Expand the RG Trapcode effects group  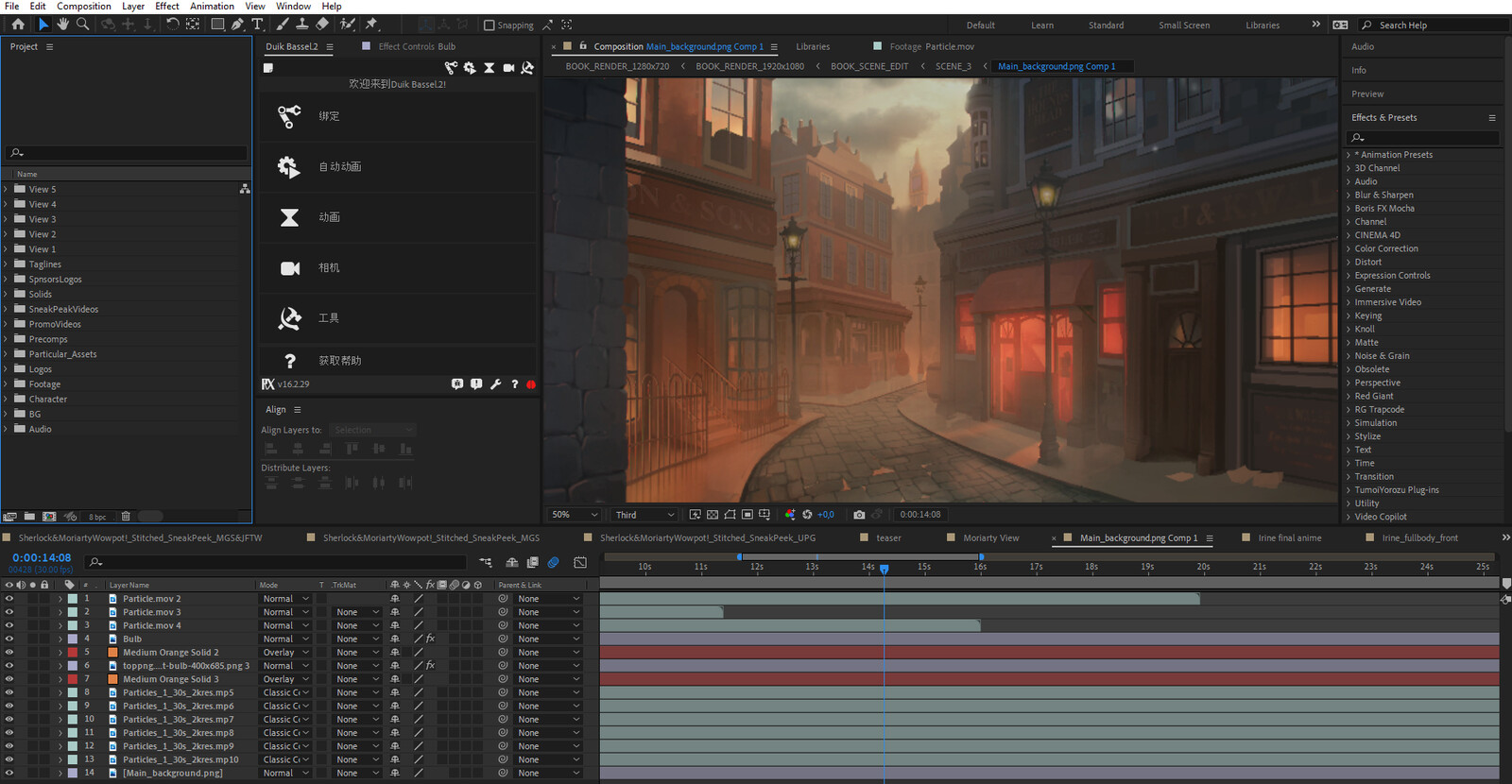tap(1349, 409)
